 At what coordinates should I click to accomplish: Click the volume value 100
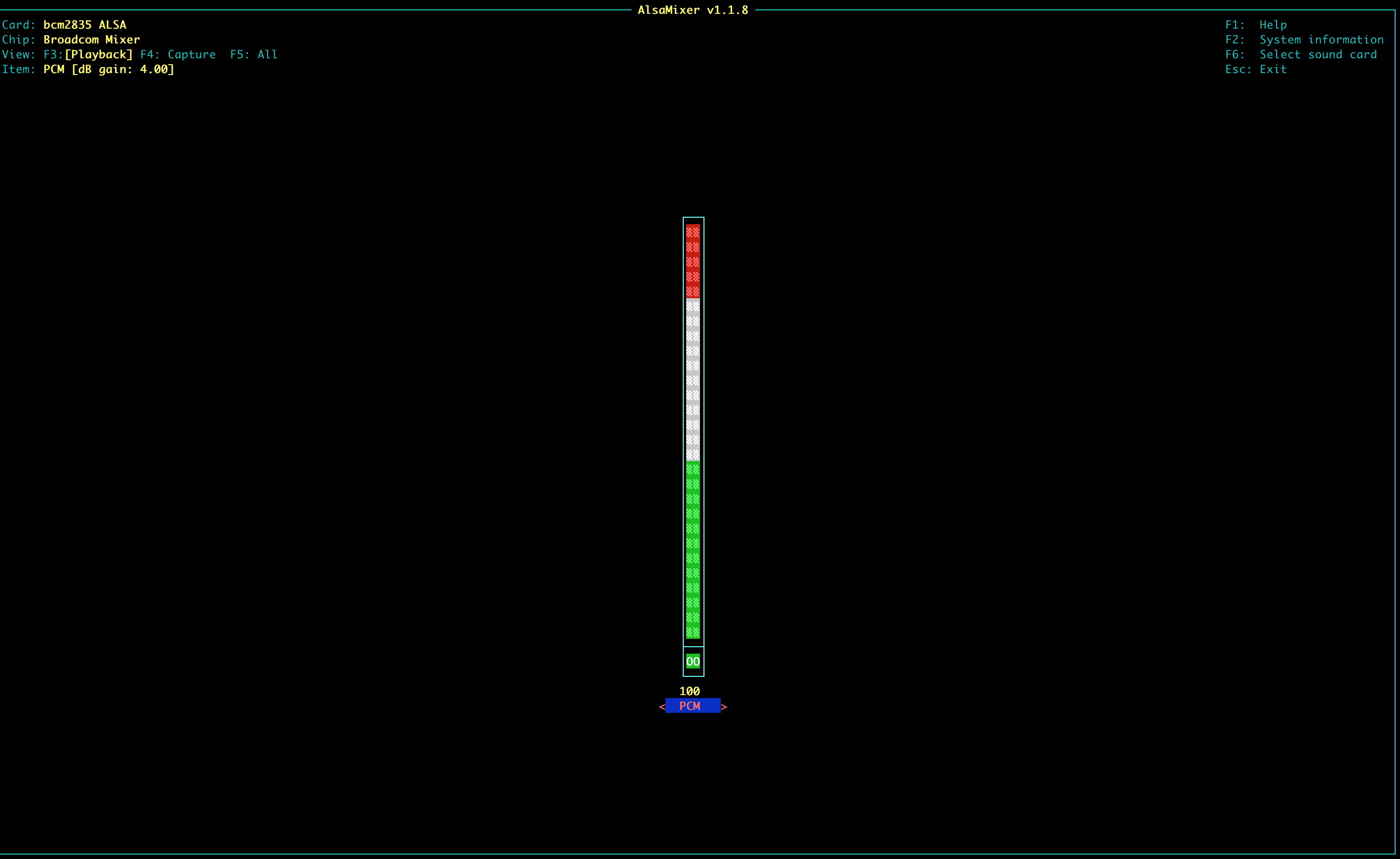coord(690,692)
